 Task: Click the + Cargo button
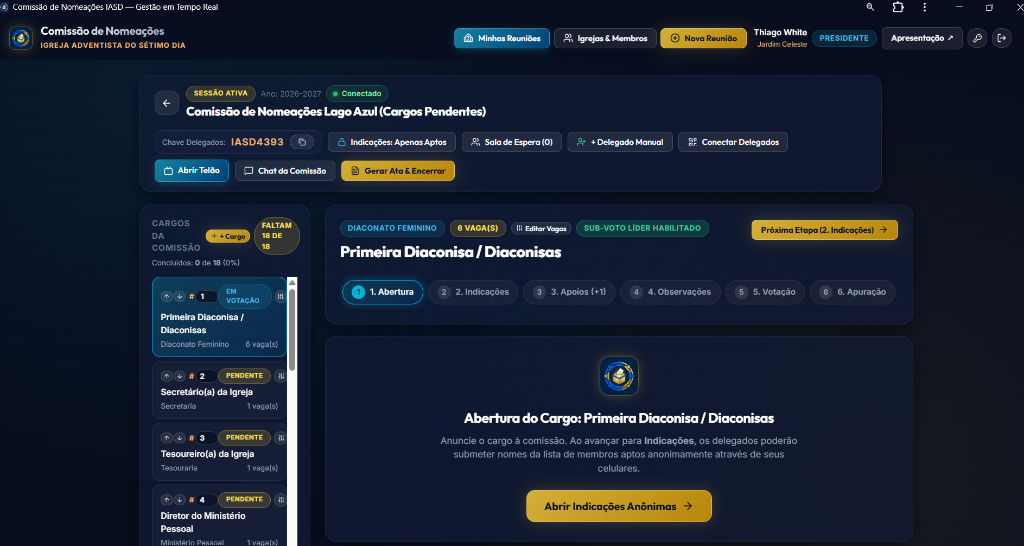pos(228,236)
